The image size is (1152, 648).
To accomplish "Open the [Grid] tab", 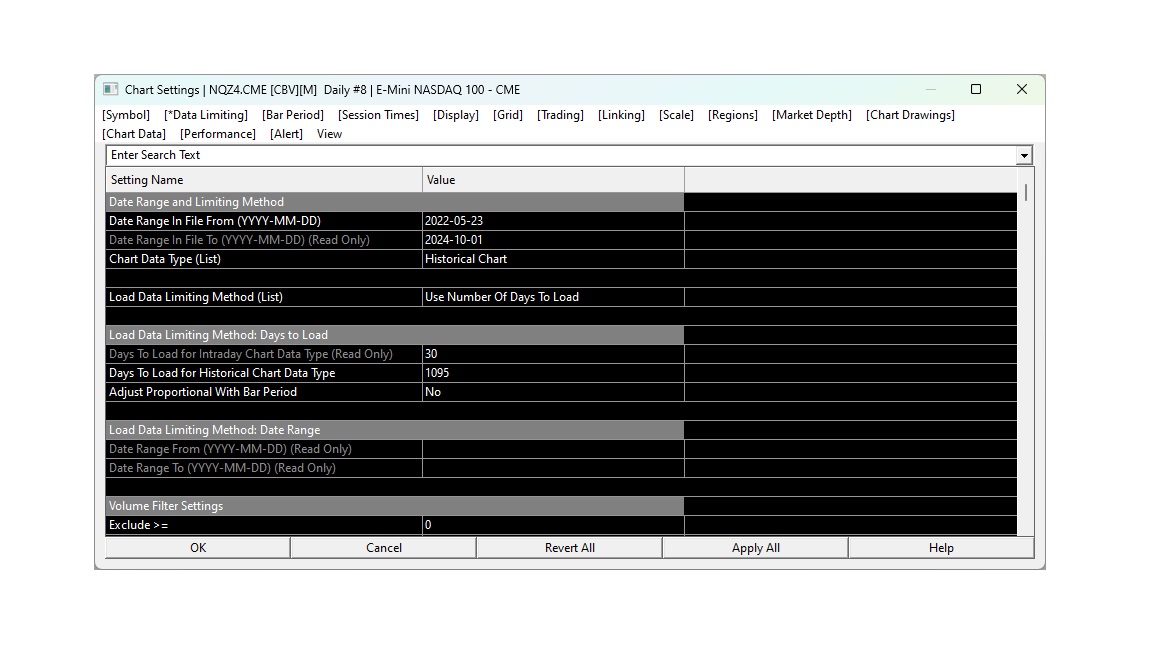I will point(508,115).
